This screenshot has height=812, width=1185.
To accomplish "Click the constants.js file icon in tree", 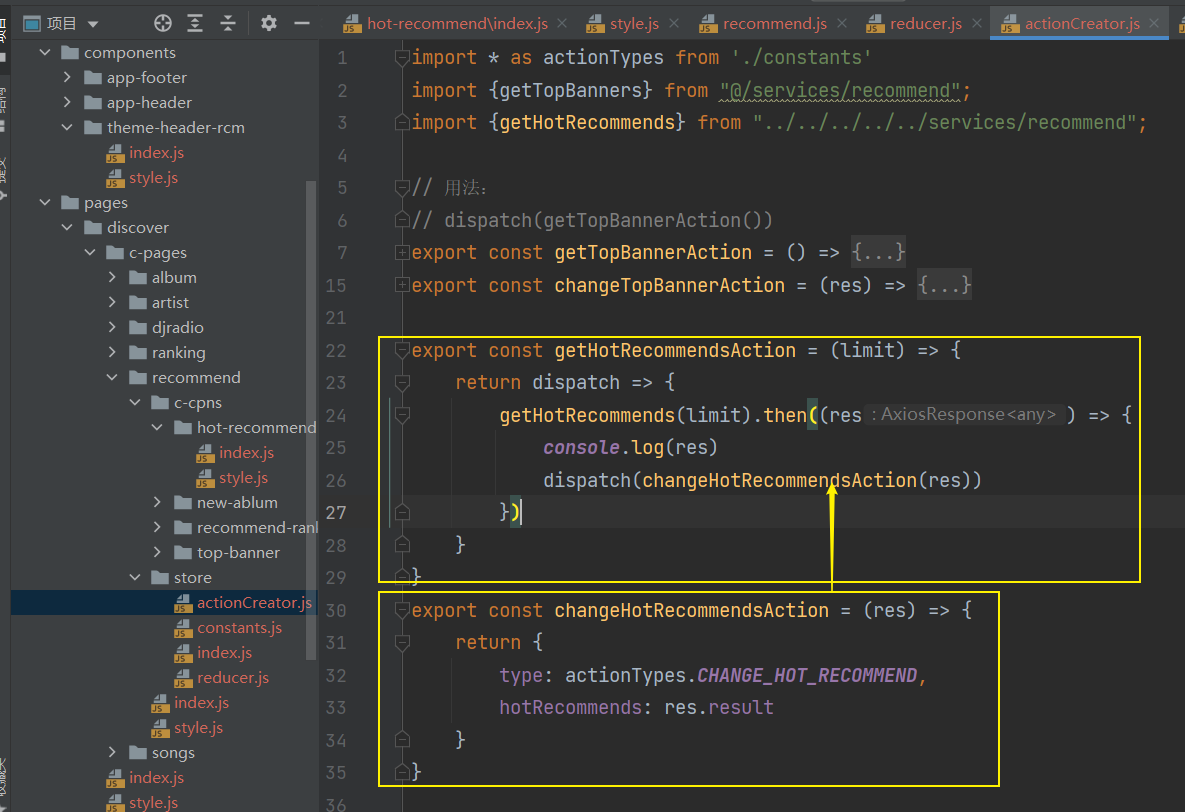I will [183, 628].
